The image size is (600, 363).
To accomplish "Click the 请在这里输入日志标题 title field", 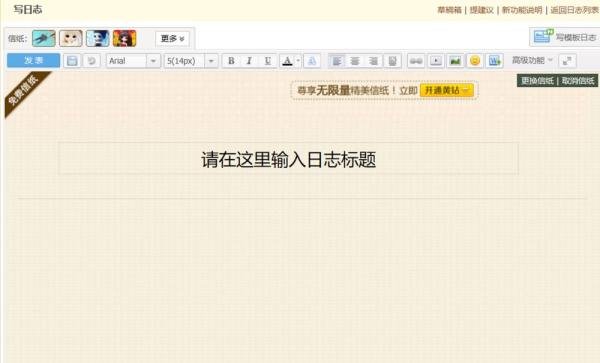I will (289, 159).
